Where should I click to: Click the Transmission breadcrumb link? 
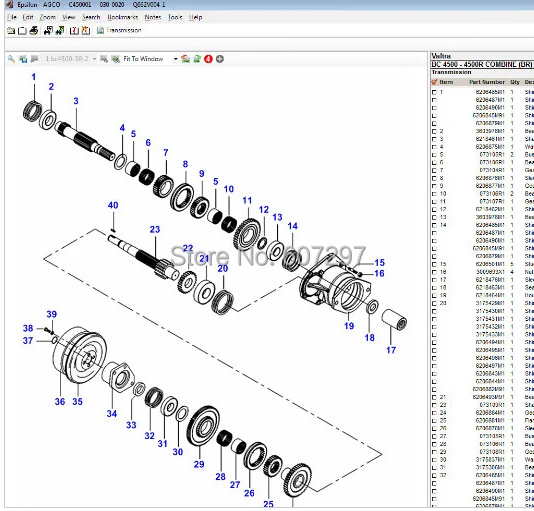point(124,30)
